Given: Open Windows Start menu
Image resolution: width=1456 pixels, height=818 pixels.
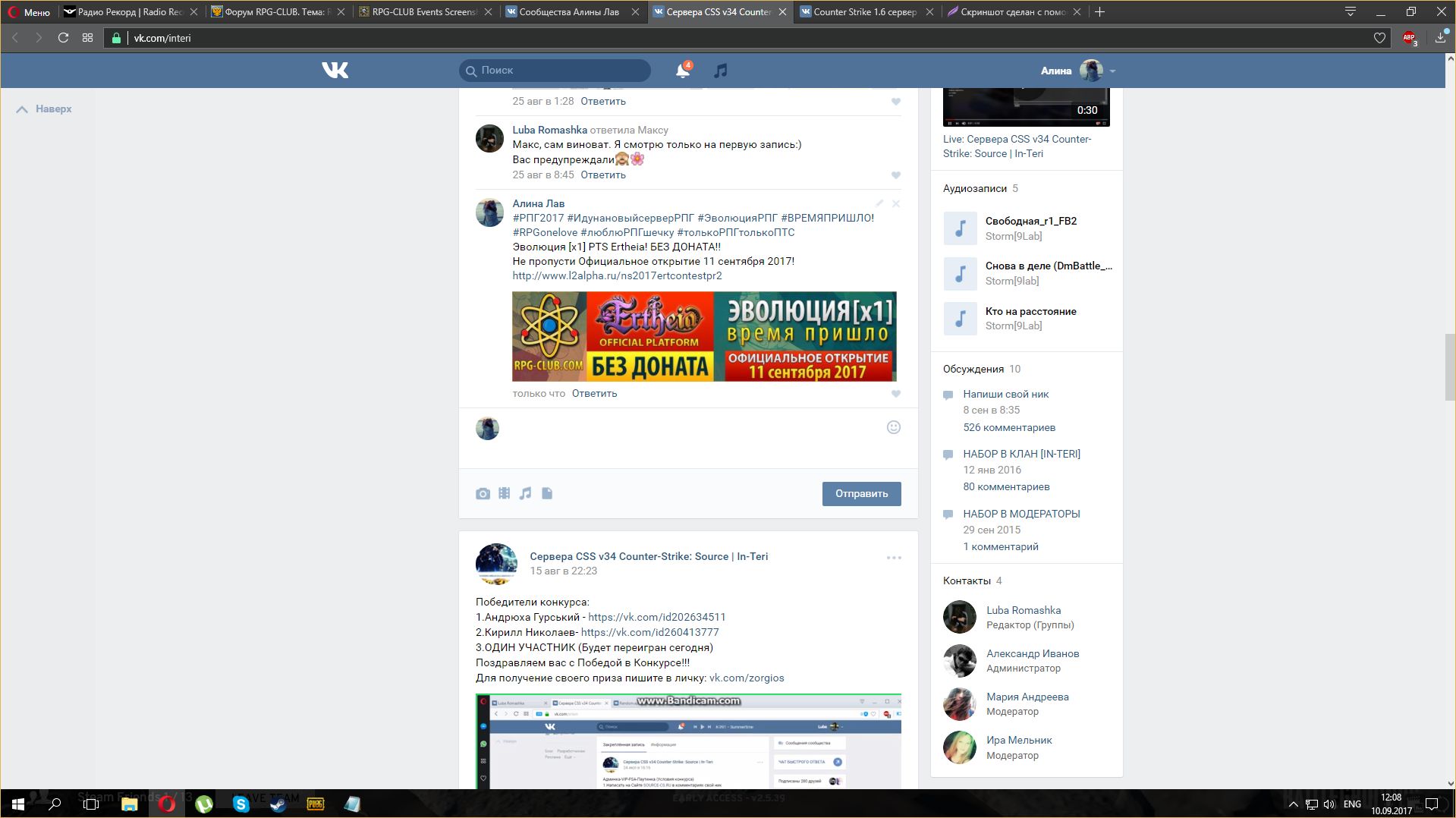Looking at the screenshot, I should 17,804.
